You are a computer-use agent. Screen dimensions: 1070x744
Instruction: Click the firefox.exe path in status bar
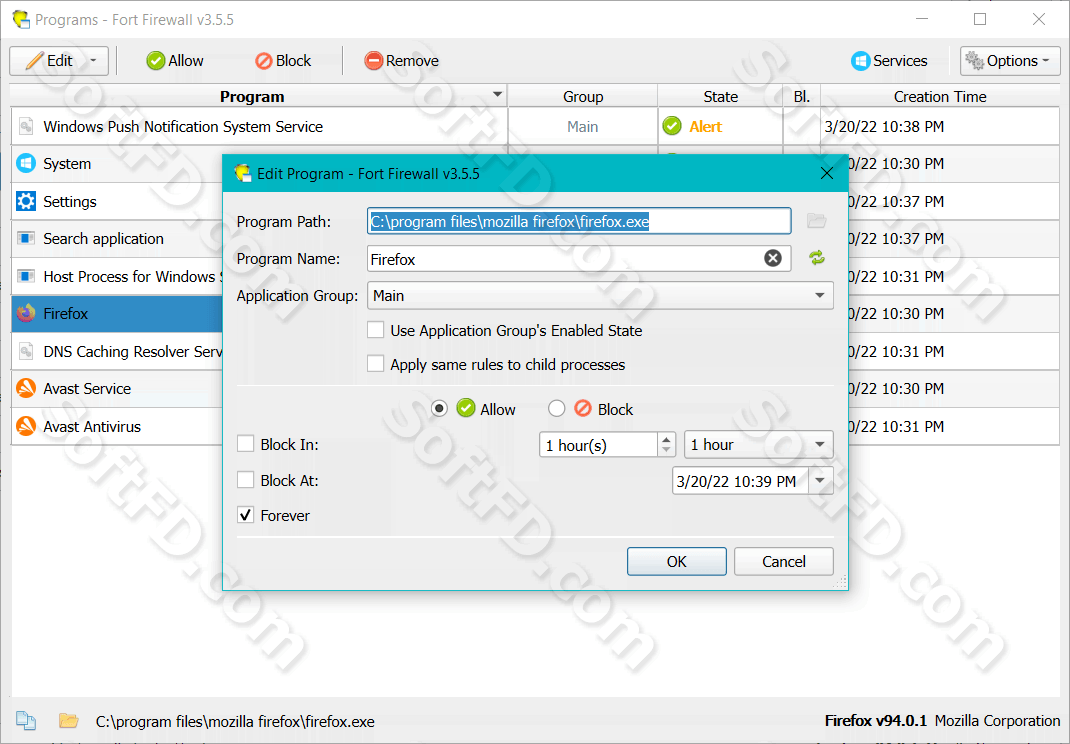pos(235,721)
